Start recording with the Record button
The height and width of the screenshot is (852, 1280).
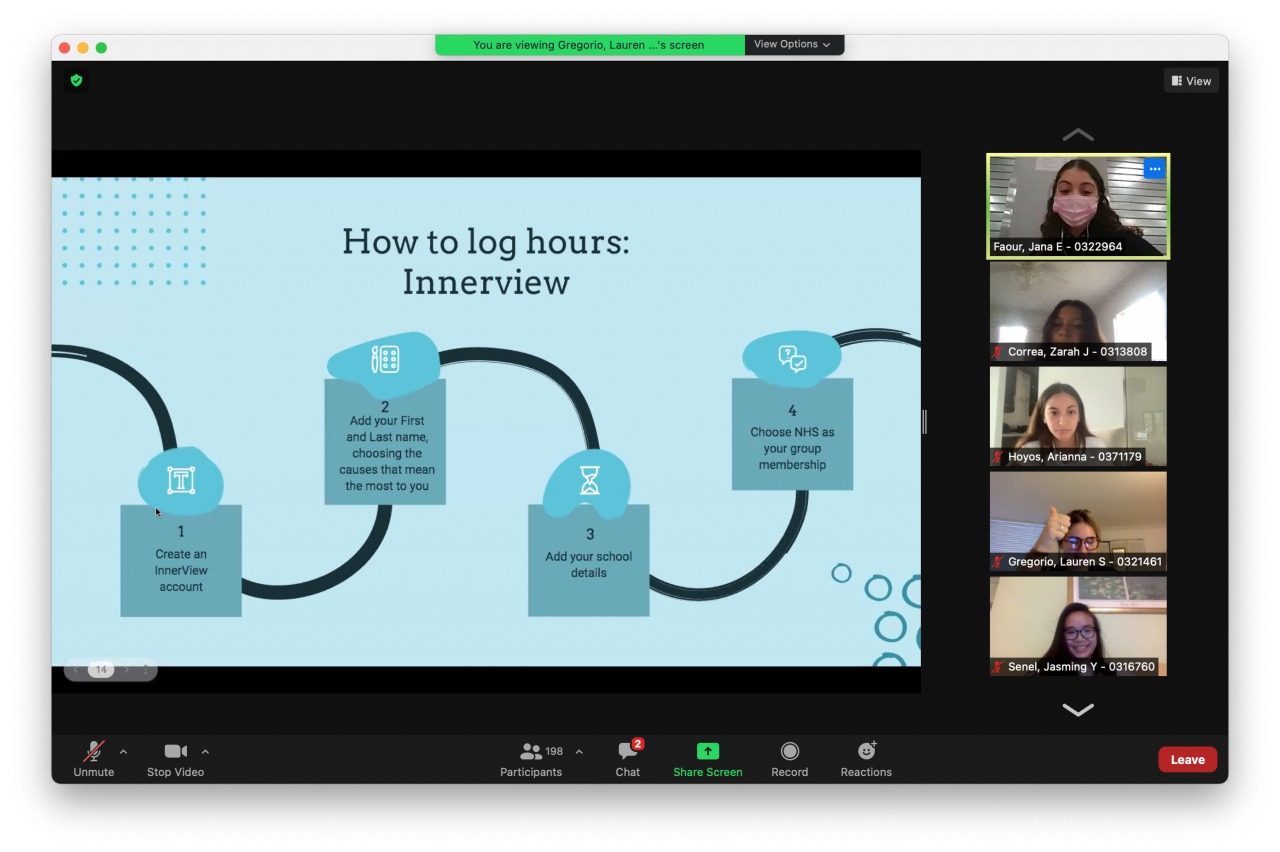(790, 759)
